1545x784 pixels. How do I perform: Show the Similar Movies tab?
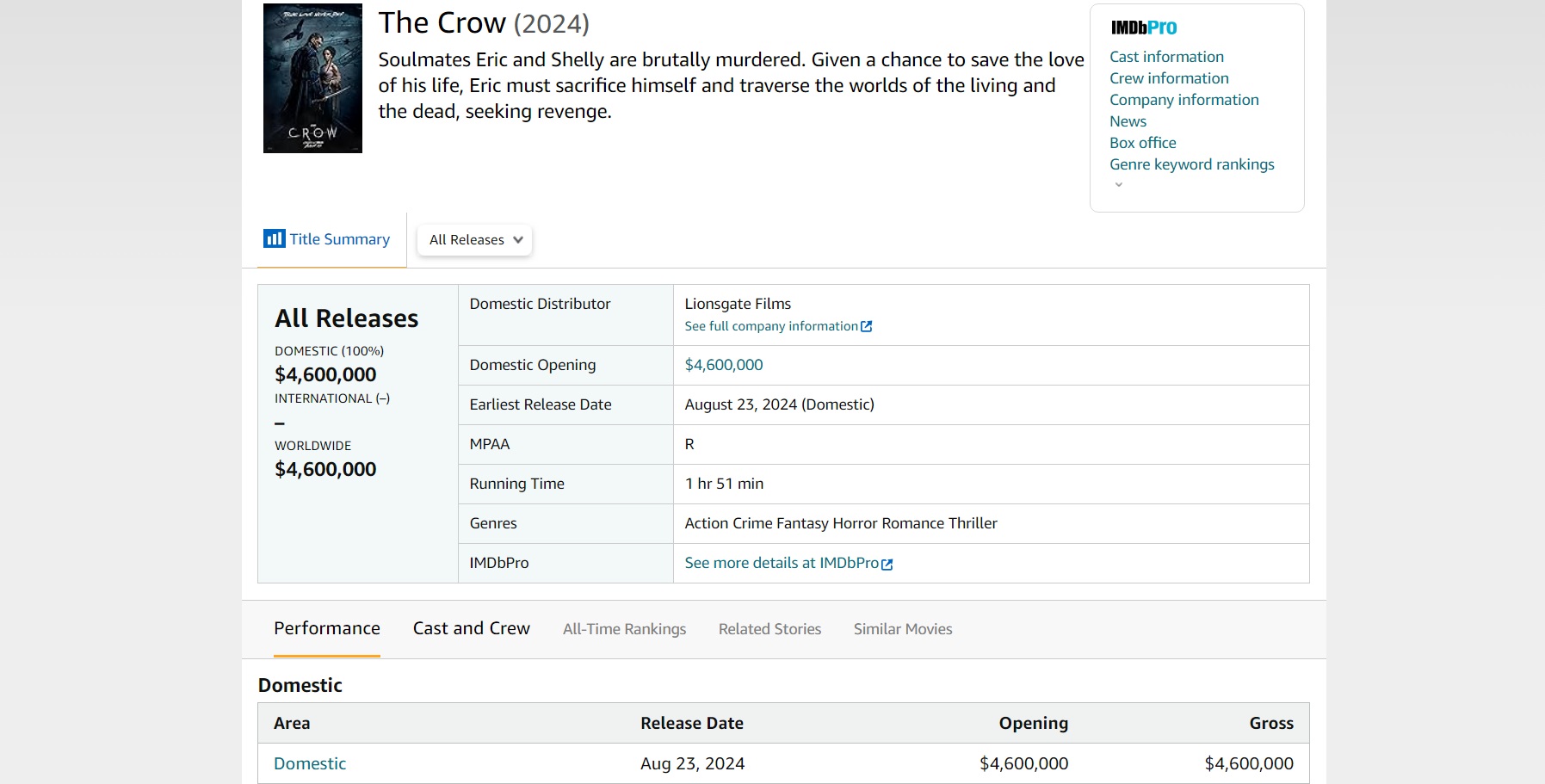tap(902, 629)
